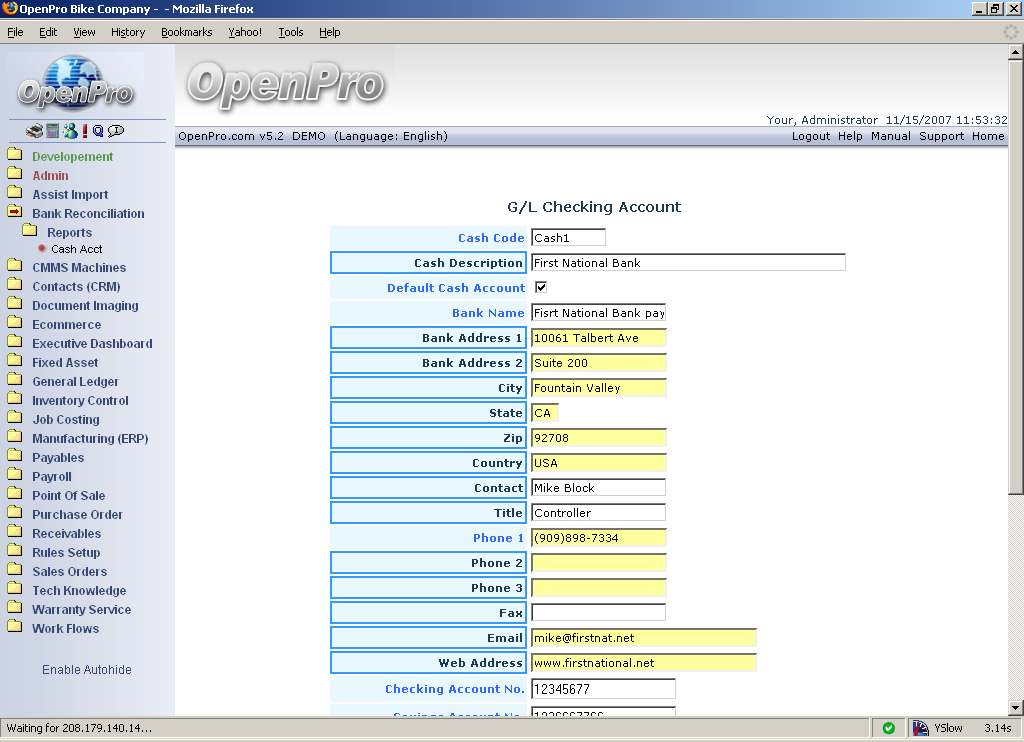The height and width of the screenshot is (742, 1024).
Task: Click the red exclamation mark icon
Action: coord(85,131)
